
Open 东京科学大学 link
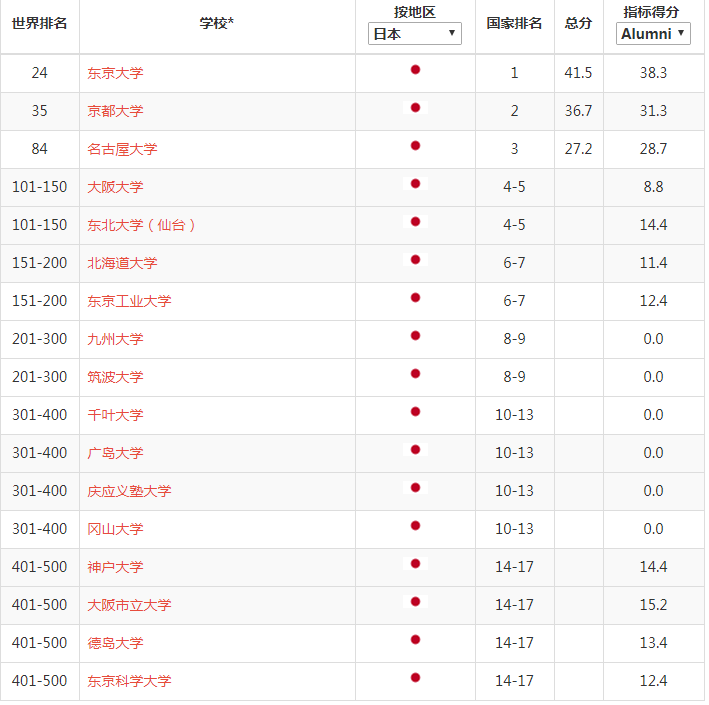click(129, 681)
